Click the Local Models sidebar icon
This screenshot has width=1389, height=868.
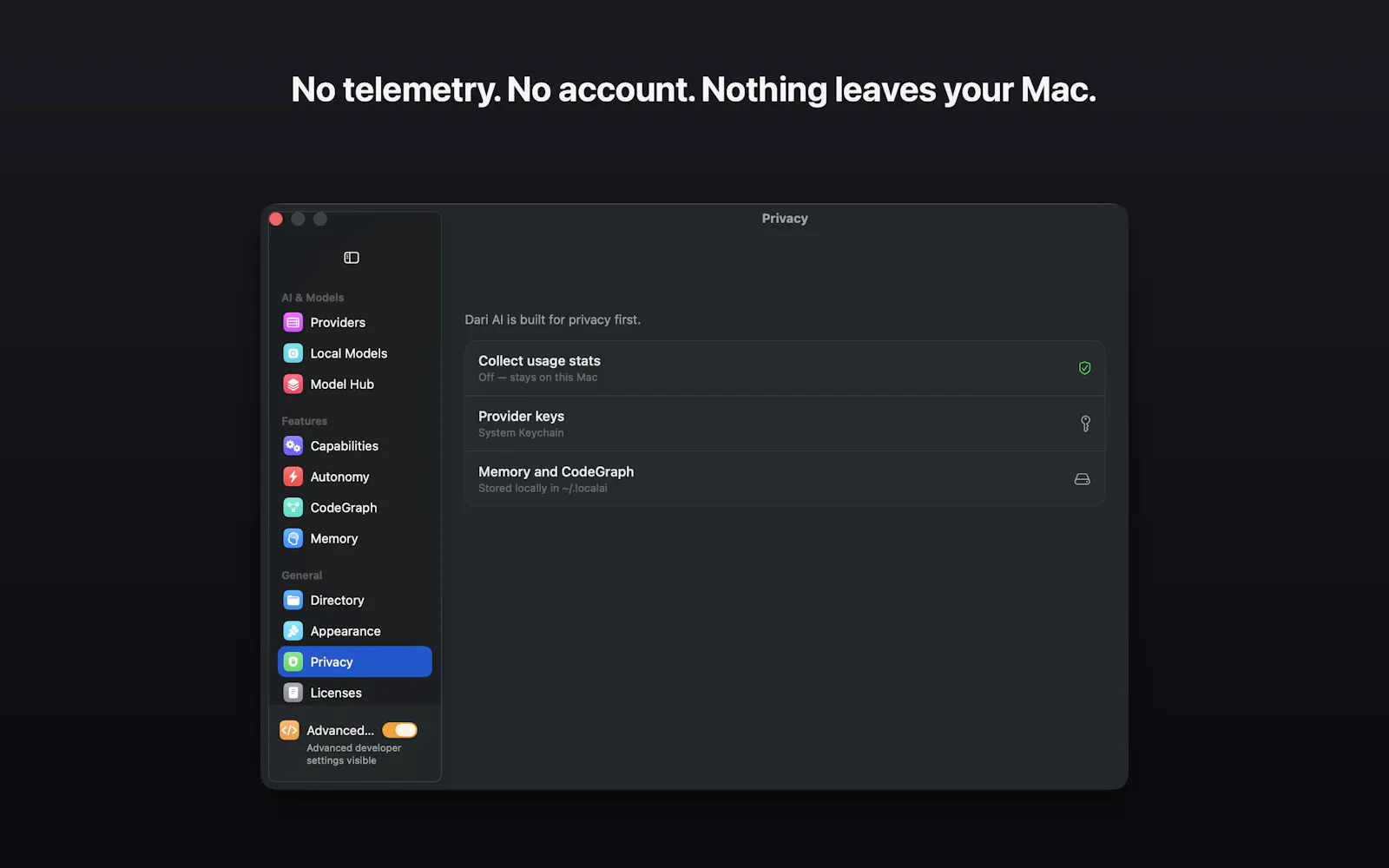[293, 353]
